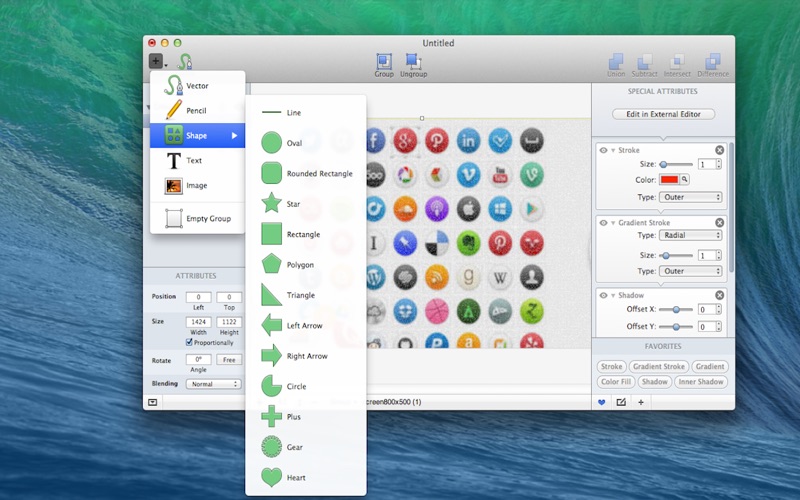
Task: Collapse the Gradient Stroke section triangle
Action: click(x=613, y=223)
